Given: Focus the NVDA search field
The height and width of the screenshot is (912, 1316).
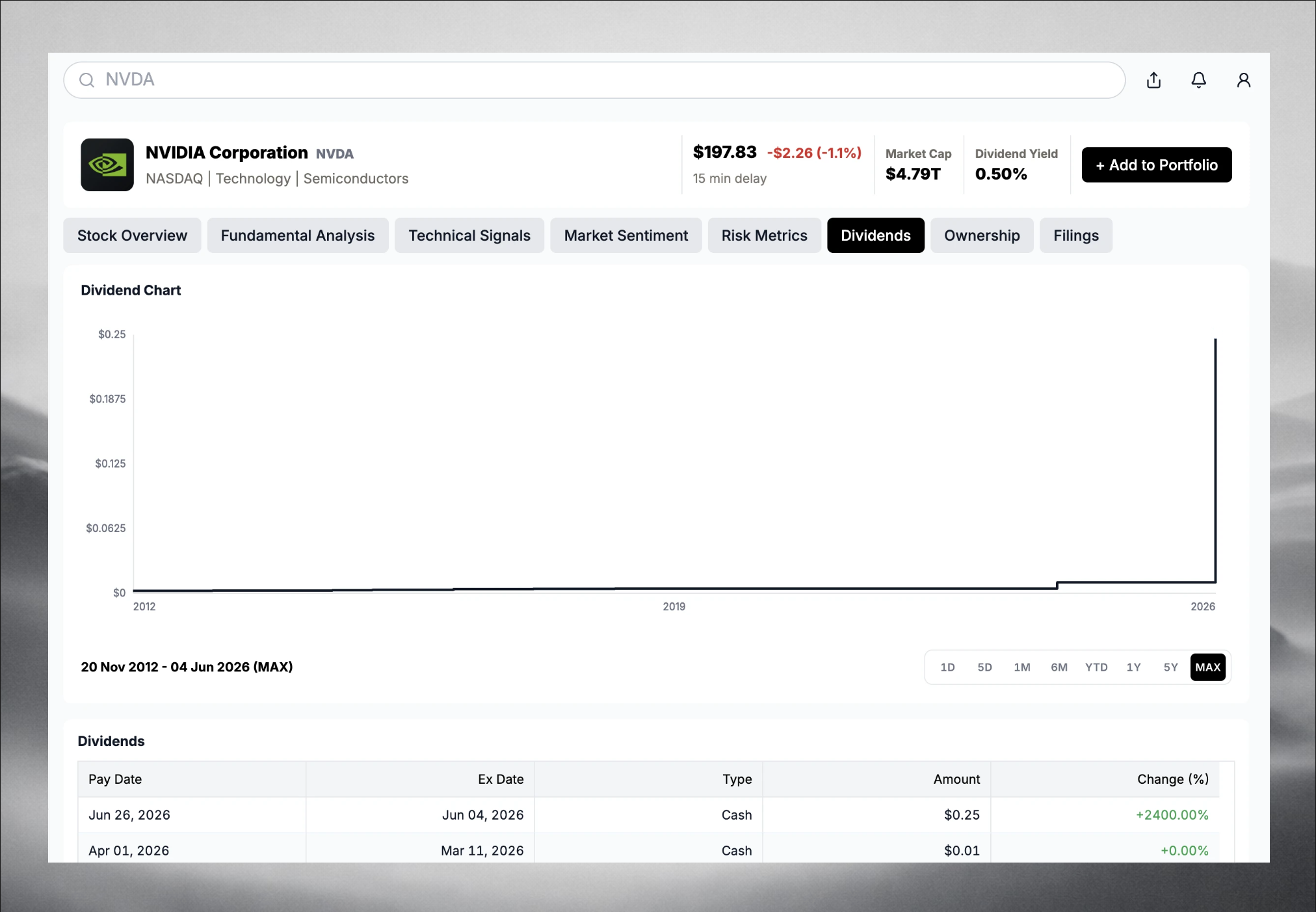Looking at the screenshot, I should point(594,80).
